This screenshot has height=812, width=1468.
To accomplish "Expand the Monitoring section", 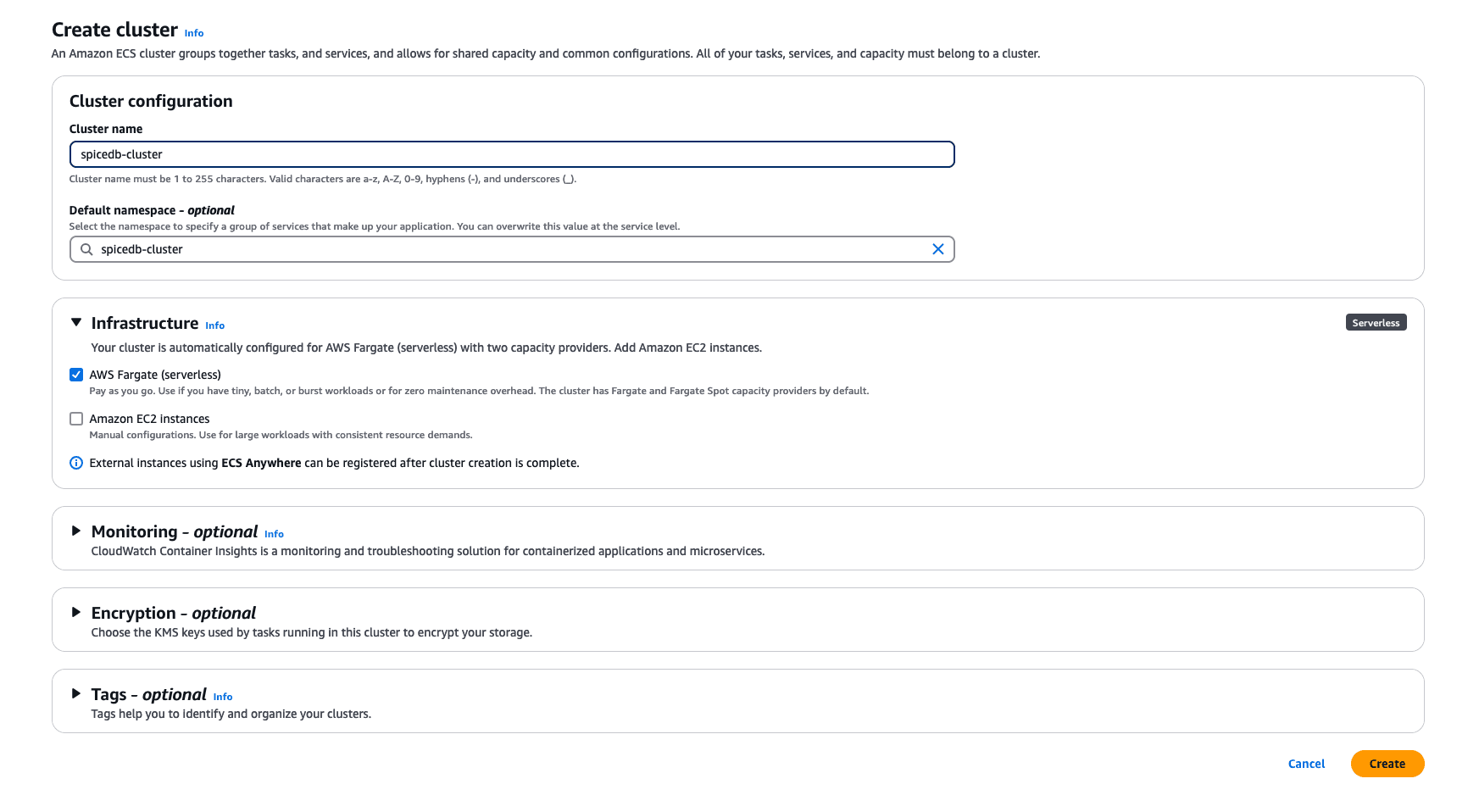I will click(75, 532).
